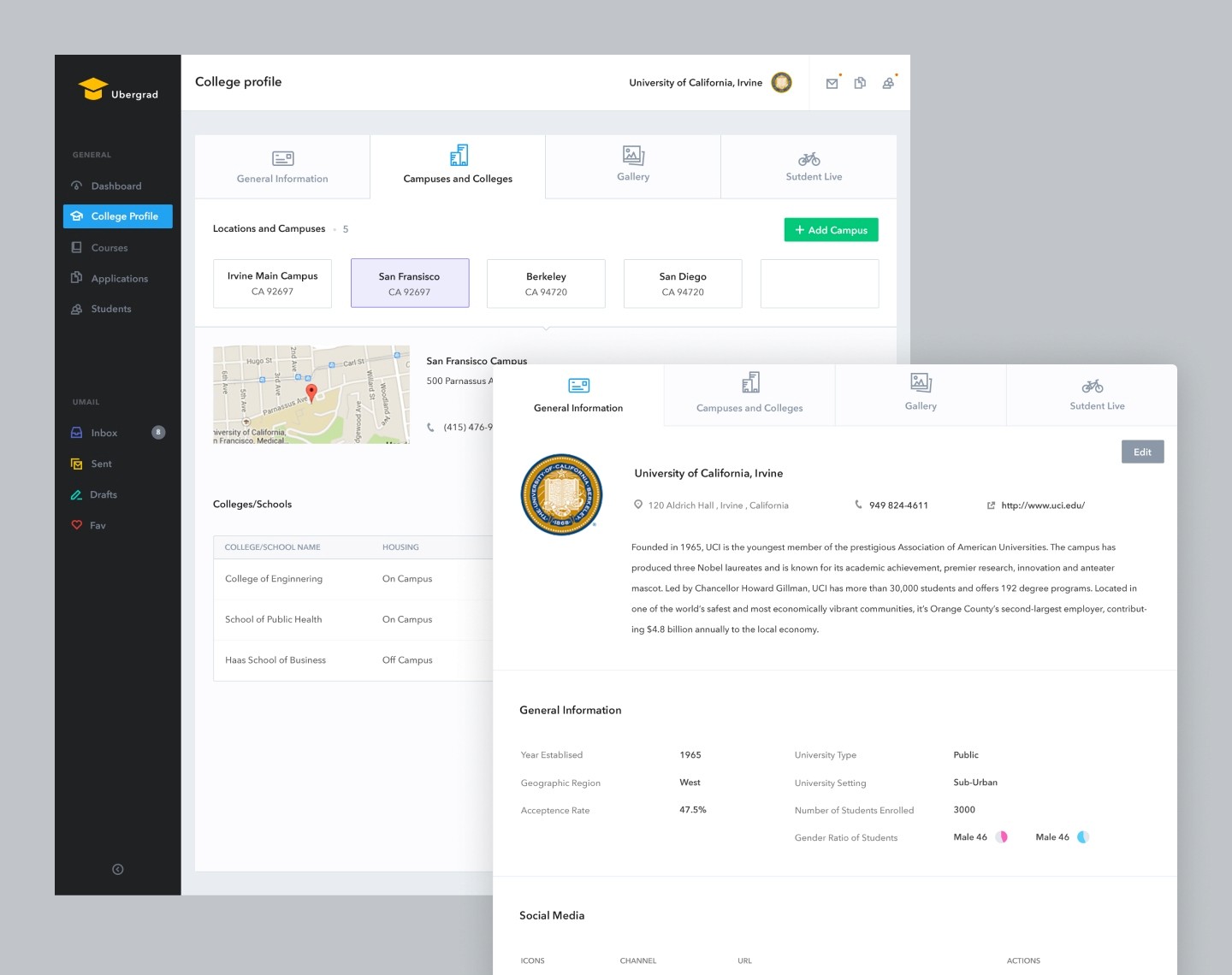Click the Edit button on front card
Screen dimensions: 1232x975
coord(1142,452)
